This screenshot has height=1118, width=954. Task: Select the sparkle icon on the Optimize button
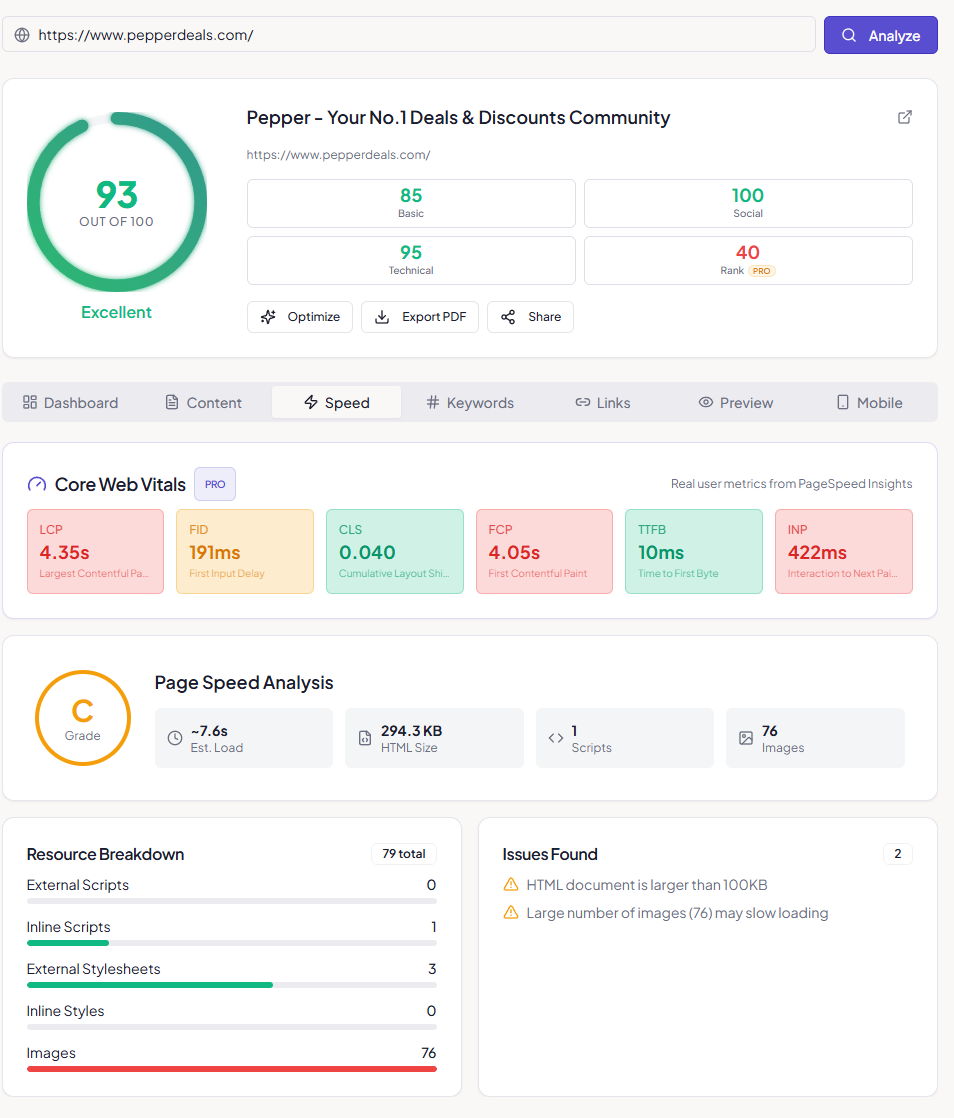(x=268, y=316)
